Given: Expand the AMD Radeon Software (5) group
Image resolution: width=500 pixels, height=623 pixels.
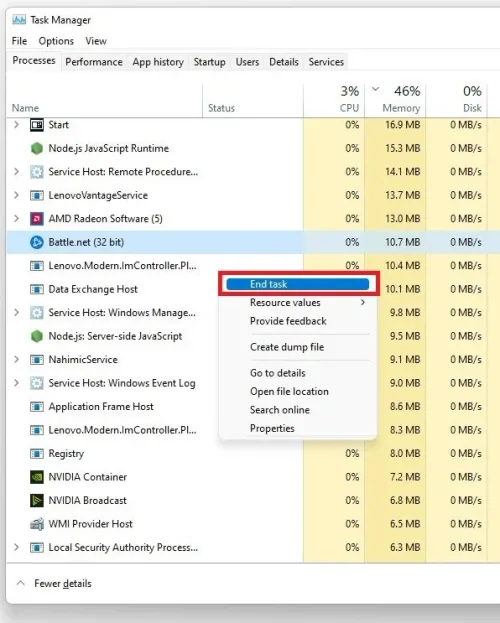Looking at the screenshot, I should (x=16, y=219).
